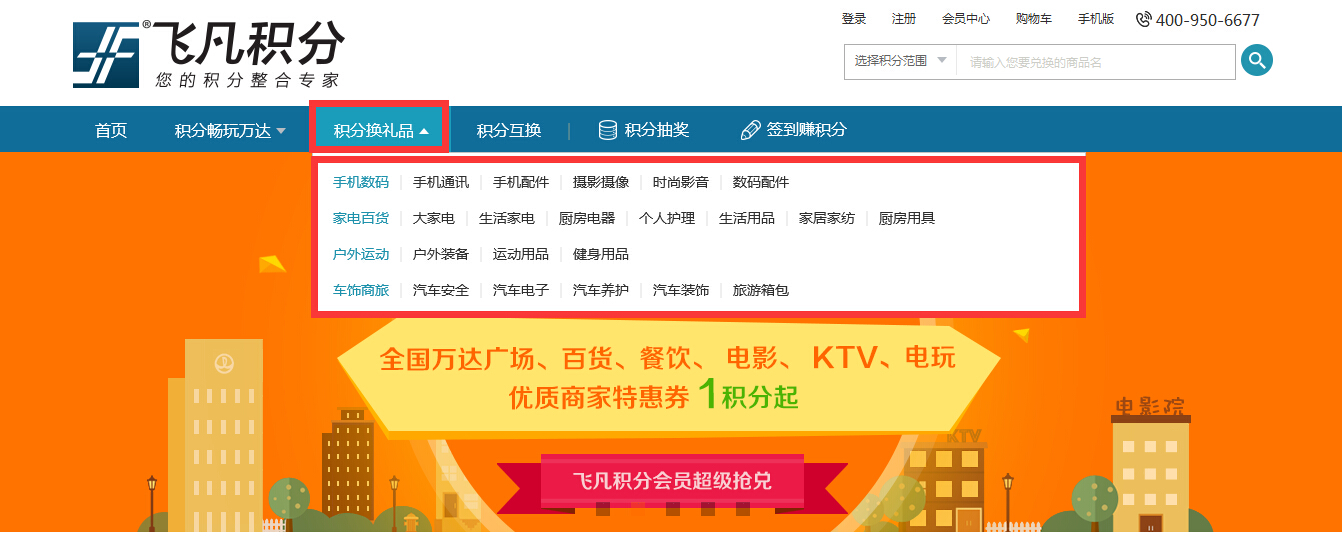
Task: Go to 首页 in navigation bar
Action: (111, 130)
